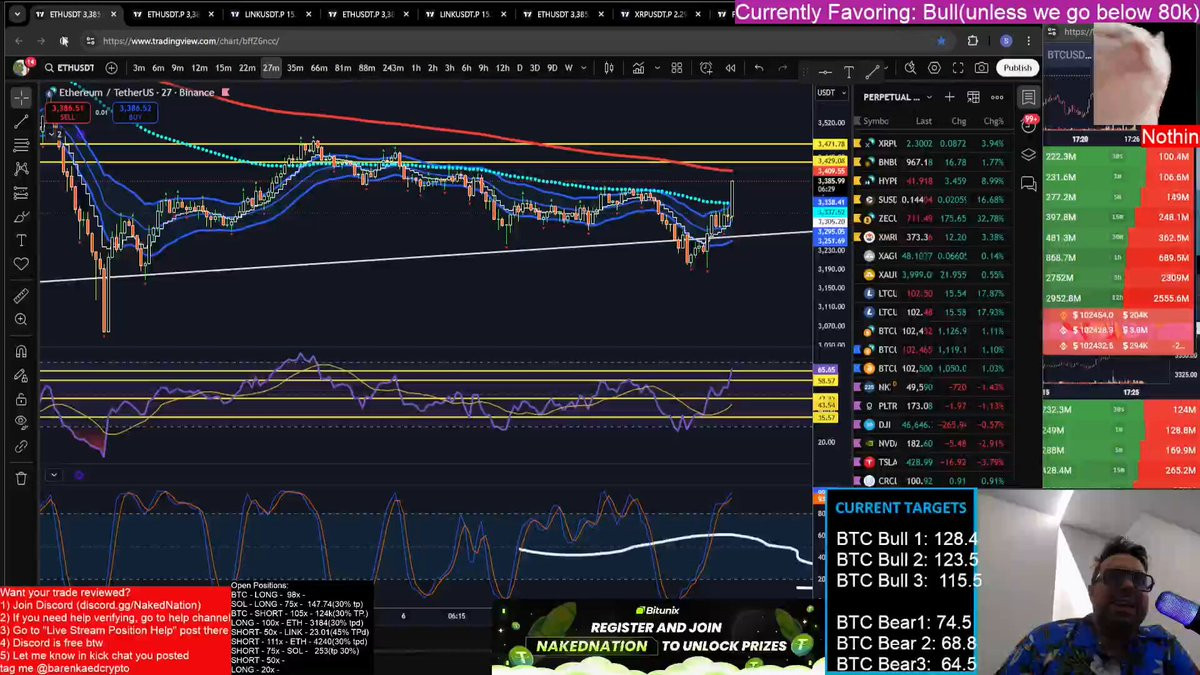Bookmark this page with the star icon
Viewport: 1200px width, 675px height.
tap(941, 41)
